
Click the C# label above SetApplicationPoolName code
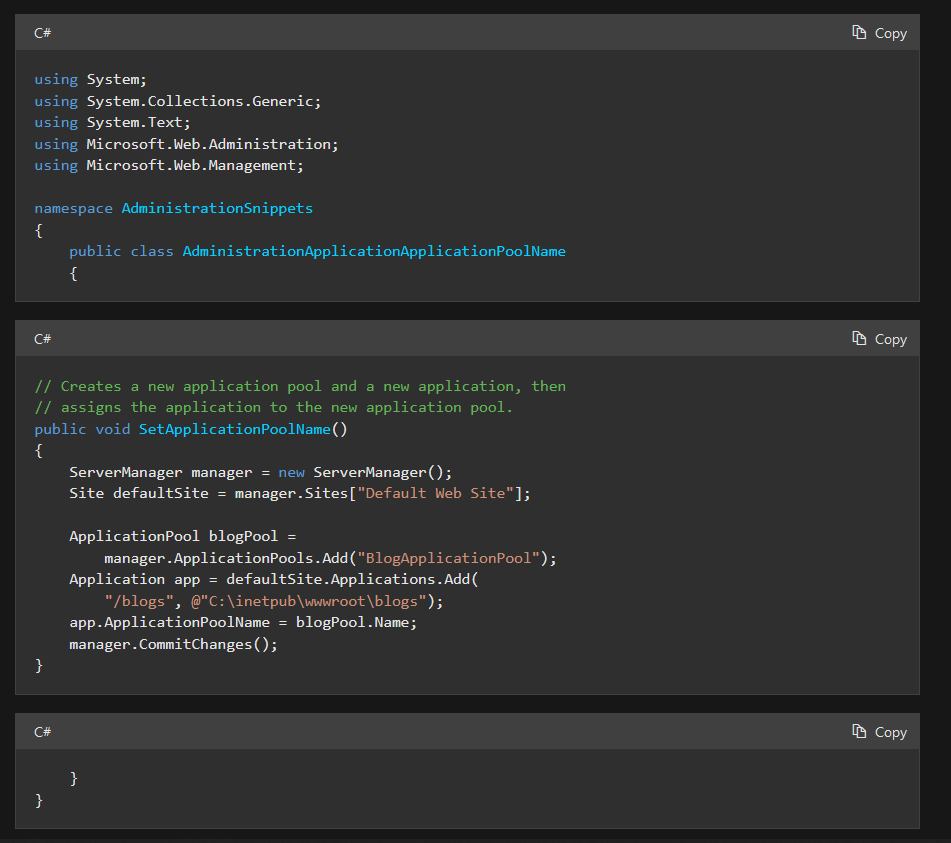click(x=42, y=338)
